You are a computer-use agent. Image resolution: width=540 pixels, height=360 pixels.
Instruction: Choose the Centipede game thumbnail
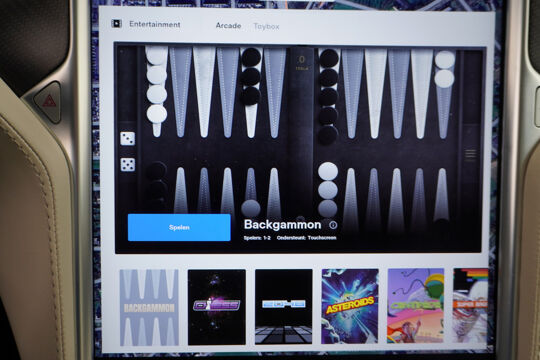pos(416,306)
